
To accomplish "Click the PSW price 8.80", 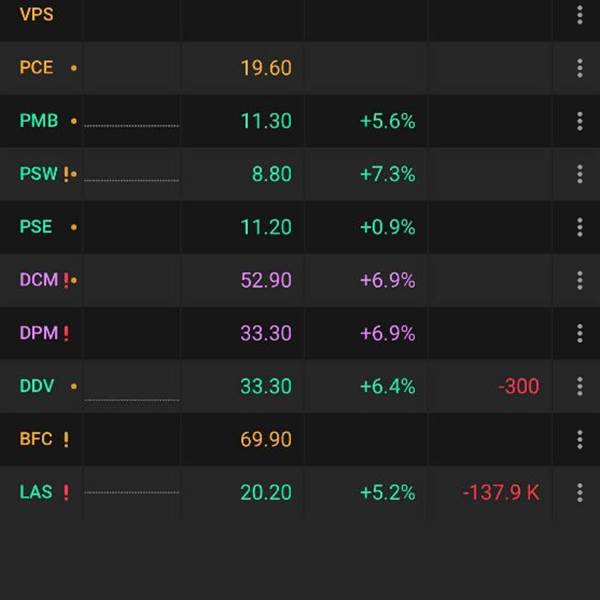I will [271, 174].
